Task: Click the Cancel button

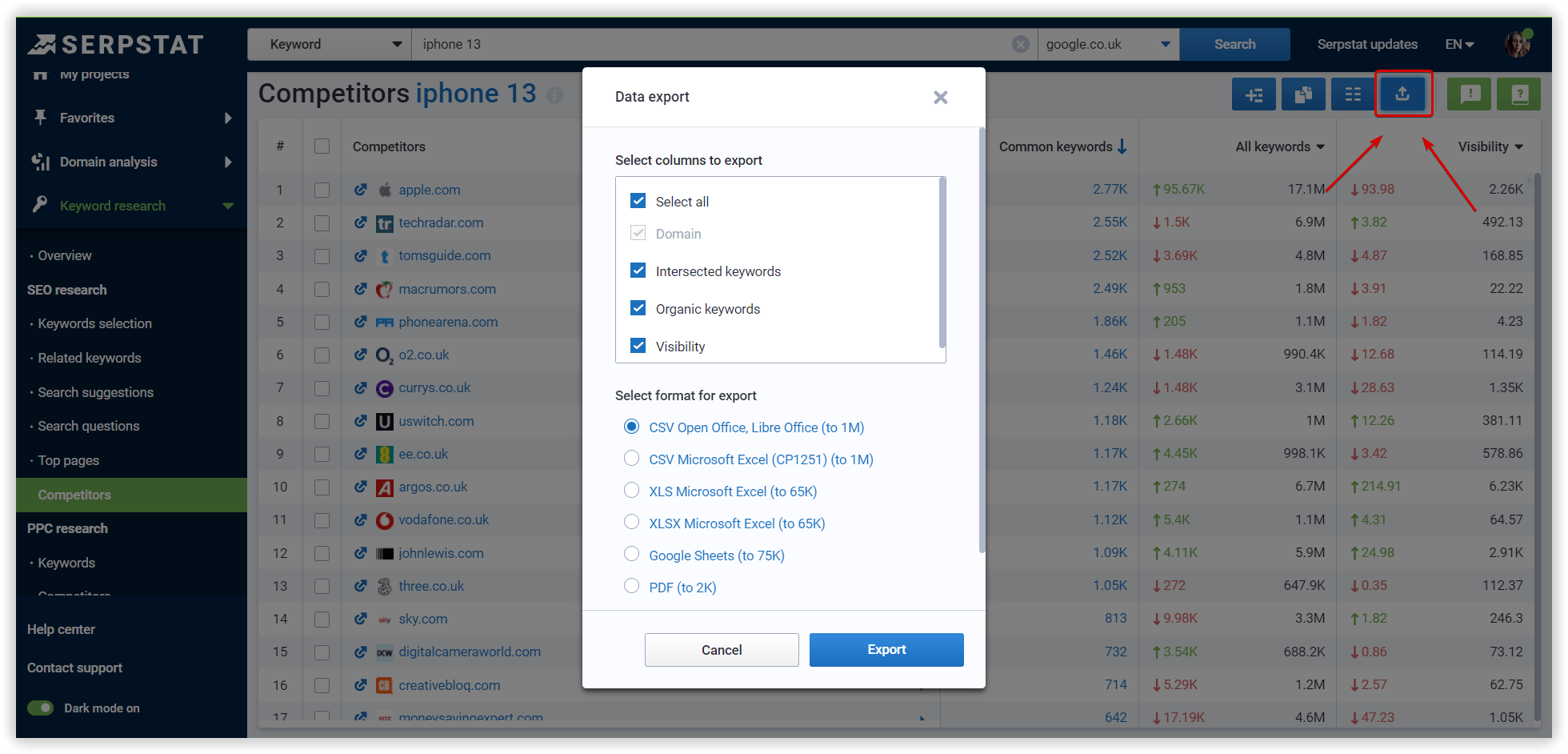Action: coord(722,650)
